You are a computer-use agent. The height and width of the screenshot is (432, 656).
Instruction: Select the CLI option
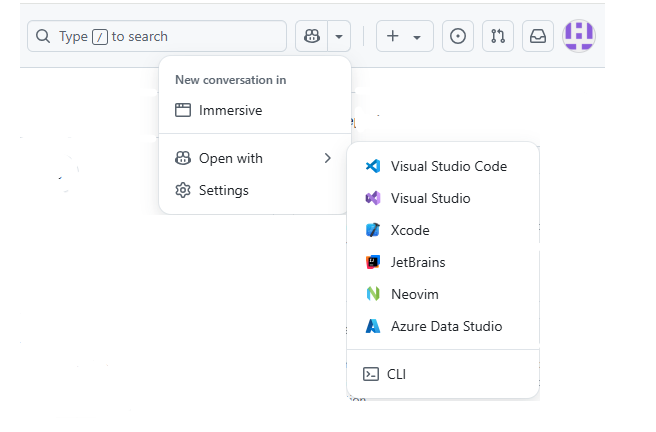click(x=397, y=374)
